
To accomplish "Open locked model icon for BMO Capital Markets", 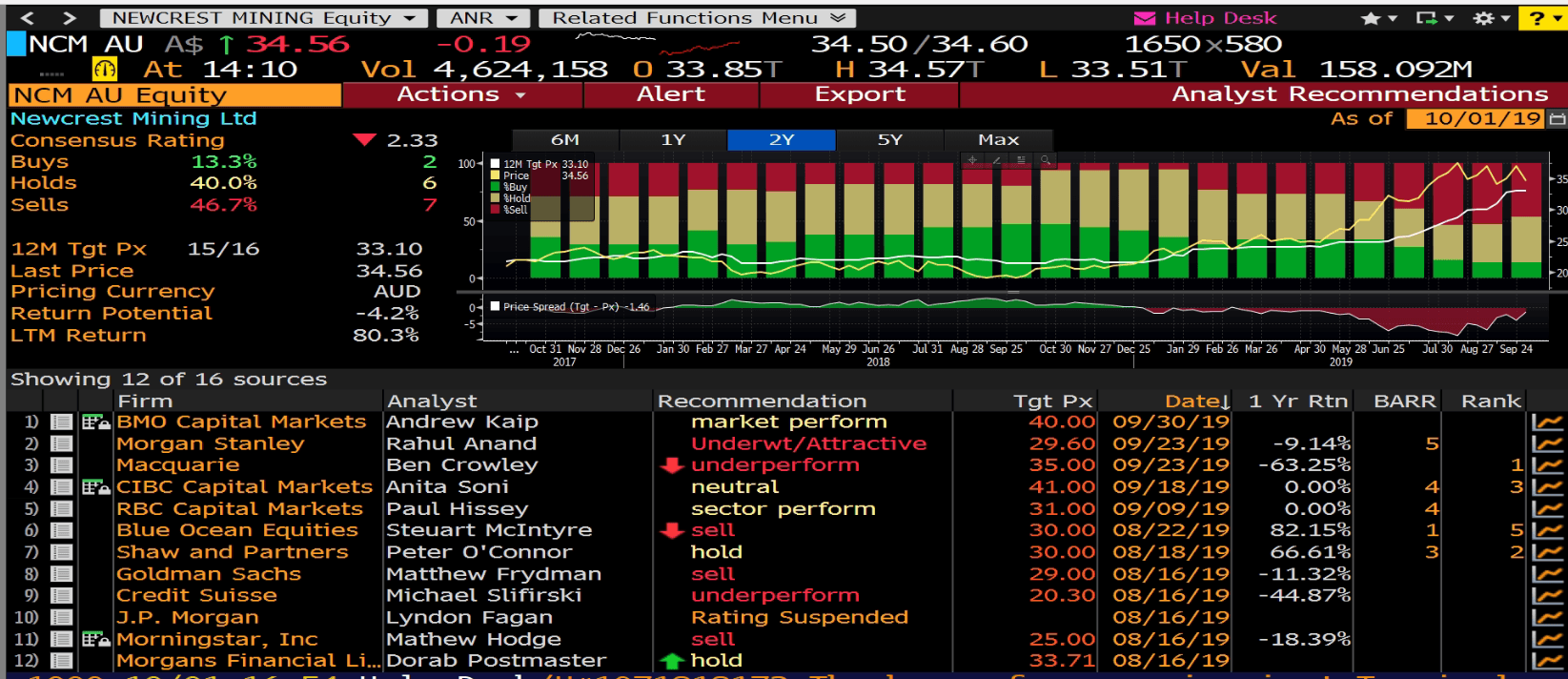I will [x=96, y=422].
